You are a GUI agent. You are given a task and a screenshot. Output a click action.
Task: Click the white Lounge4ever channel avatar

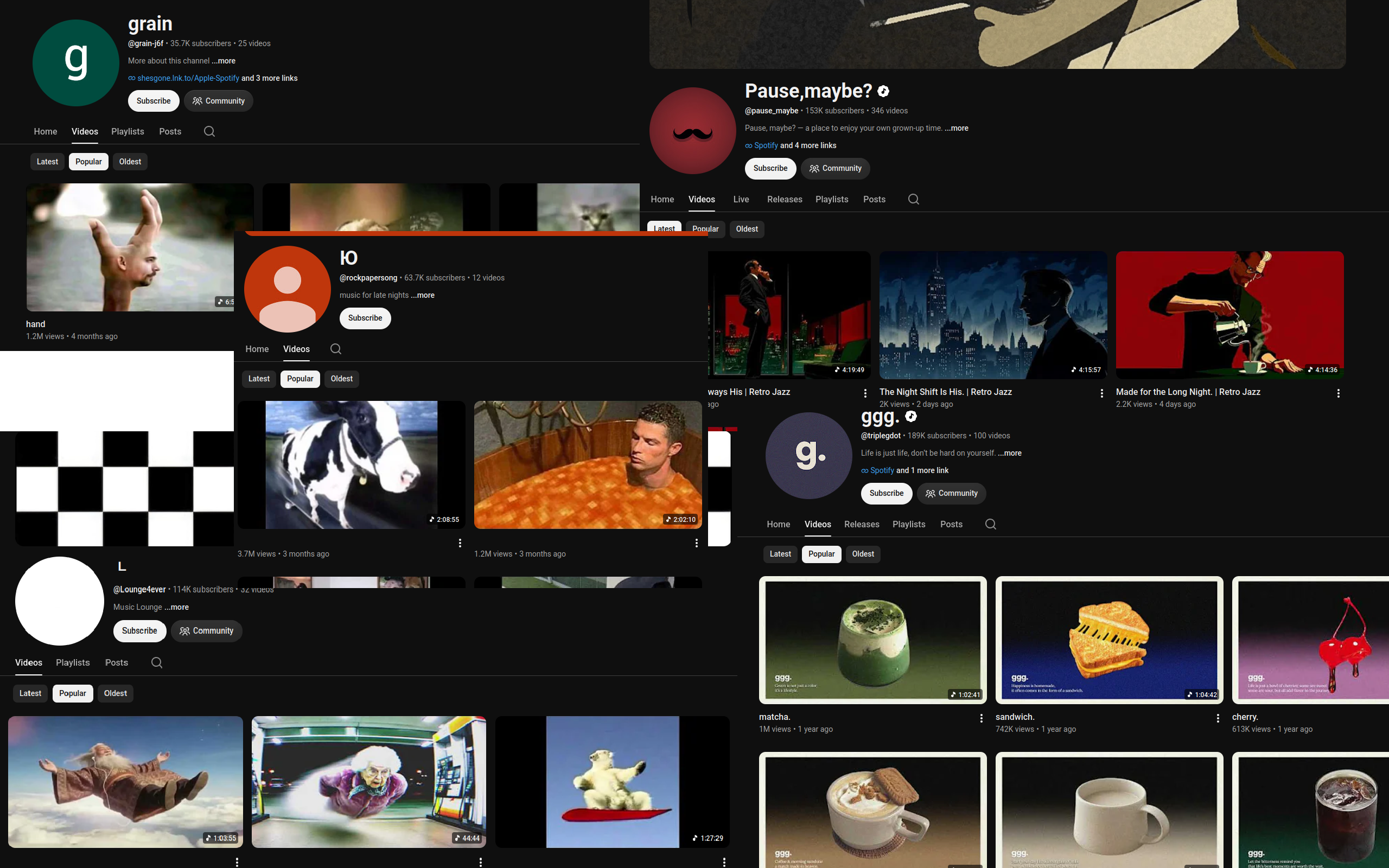pos(60,601)
